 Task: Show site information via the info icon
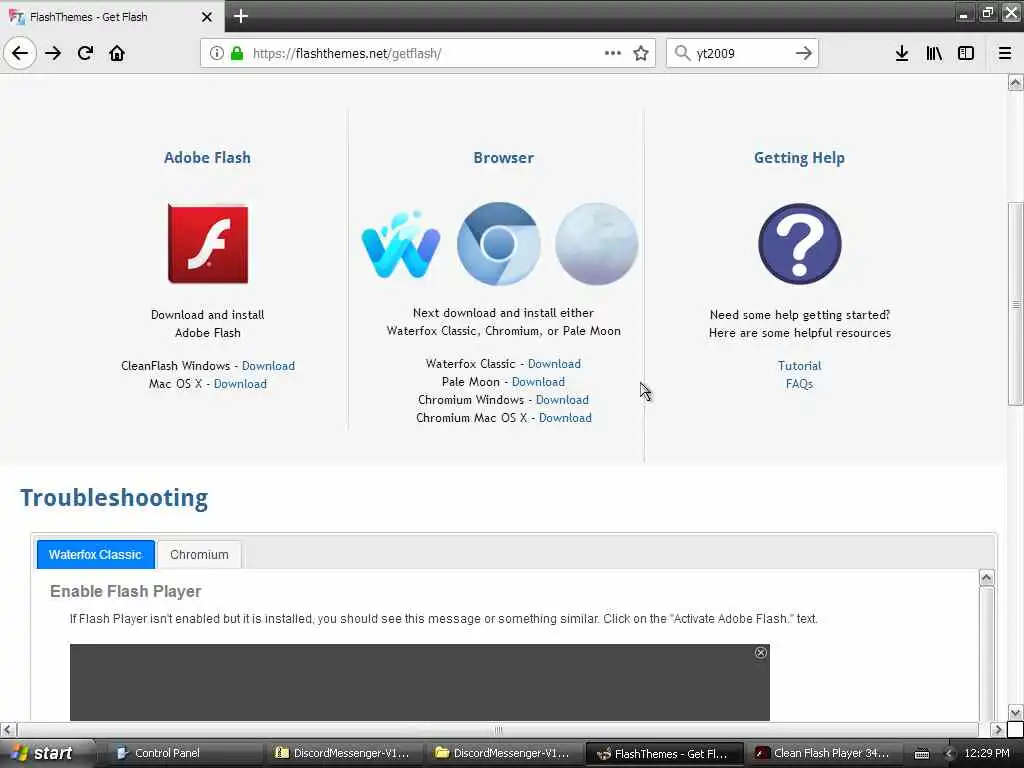[217, 53]
